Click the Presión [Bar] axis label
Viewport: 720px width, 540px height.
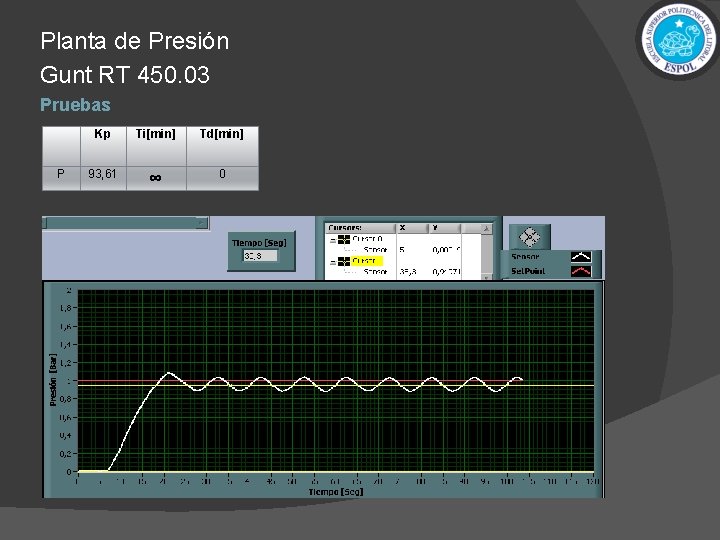pyautogui.click(x=54, y=379)
